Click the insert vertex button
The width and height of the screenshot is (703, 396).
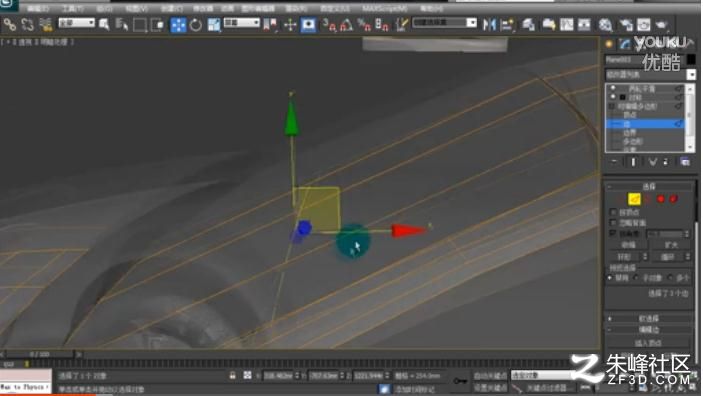649,343
